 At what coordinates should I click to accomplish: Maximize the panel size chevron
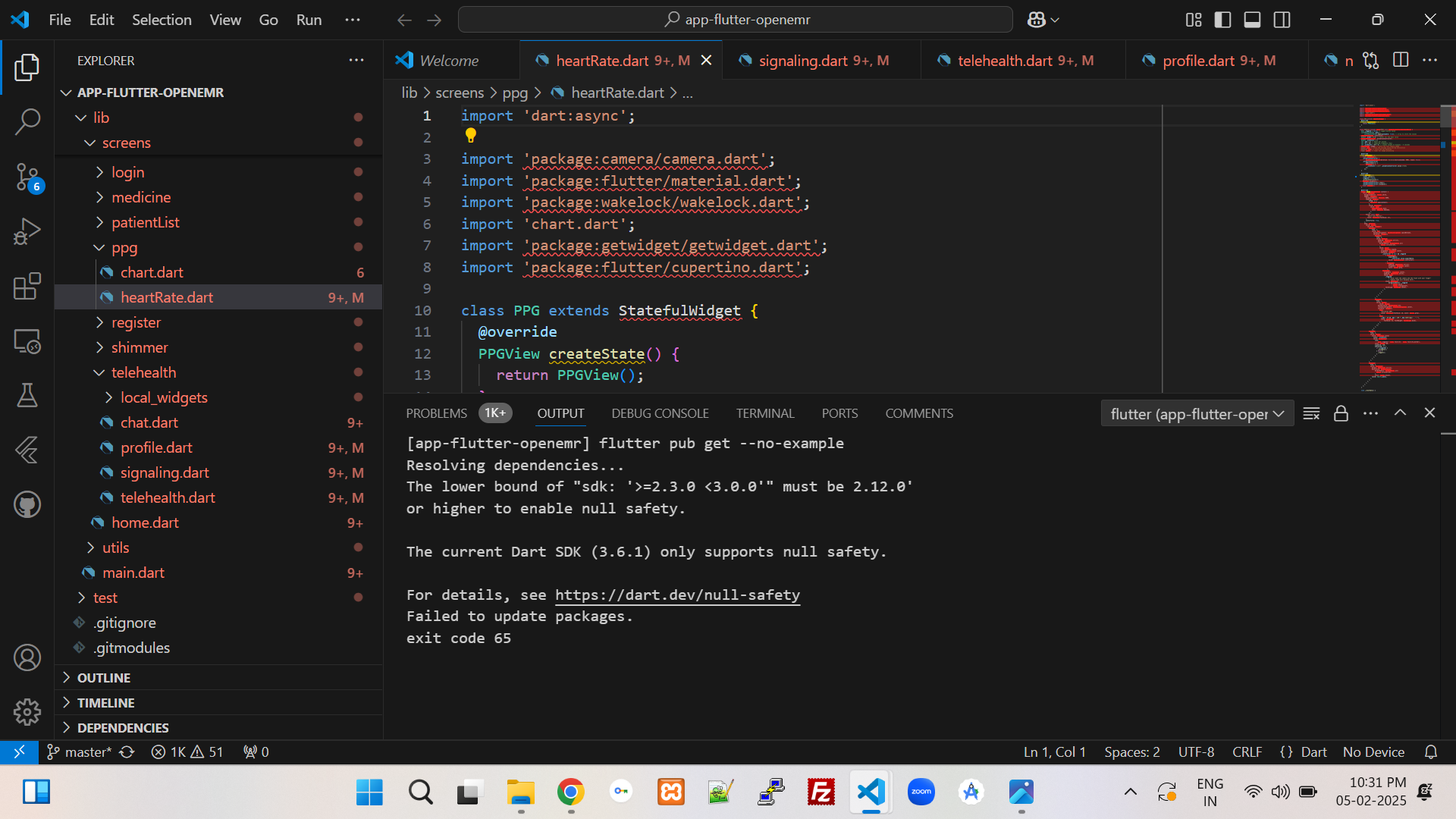(x=1400, y=413)
